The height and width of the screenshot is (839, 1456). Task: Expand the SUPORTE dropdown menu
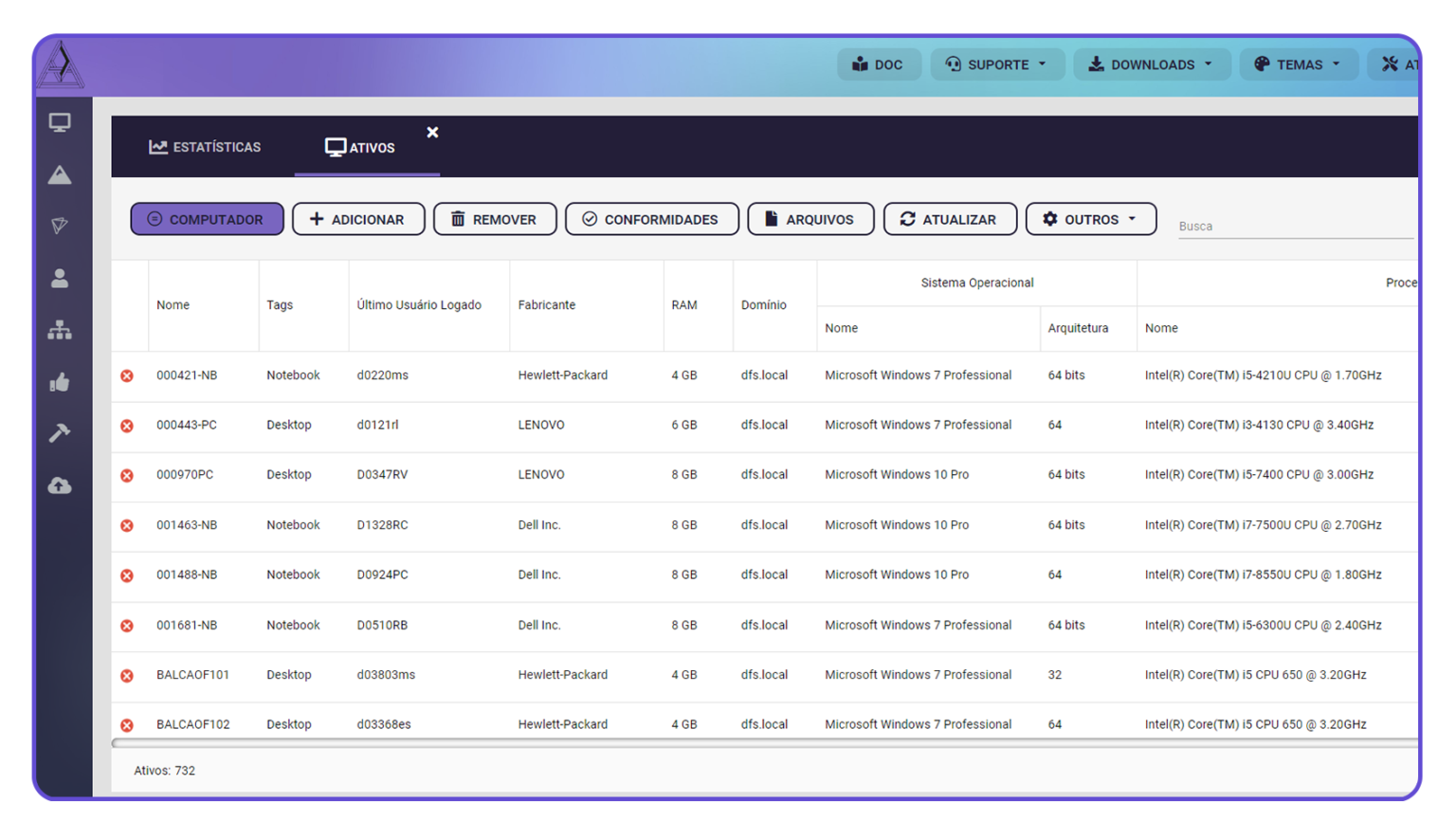click(997, 64)
